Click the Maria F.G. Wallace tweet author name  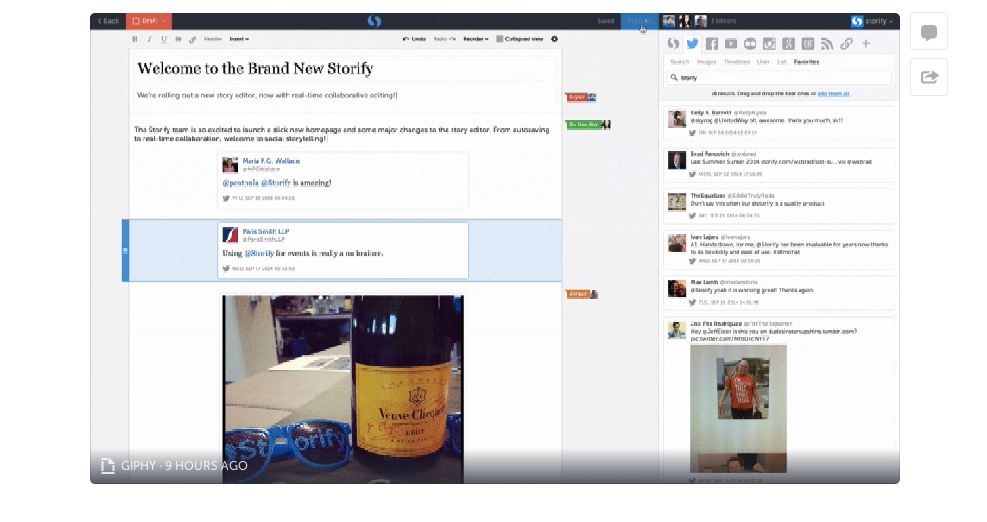point(271,161)
